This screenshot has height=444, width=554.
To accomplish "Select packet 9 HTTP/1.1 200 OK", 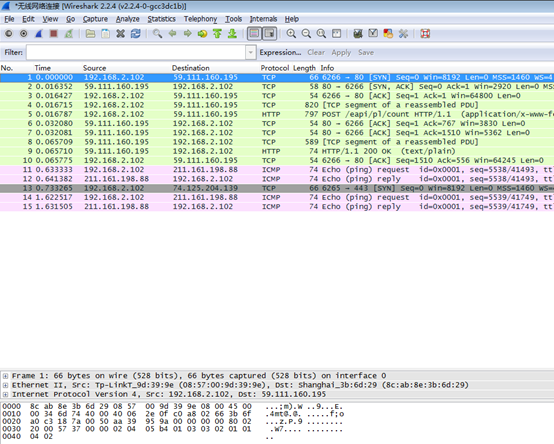I will pyautogui.click(x=277, y=151).
